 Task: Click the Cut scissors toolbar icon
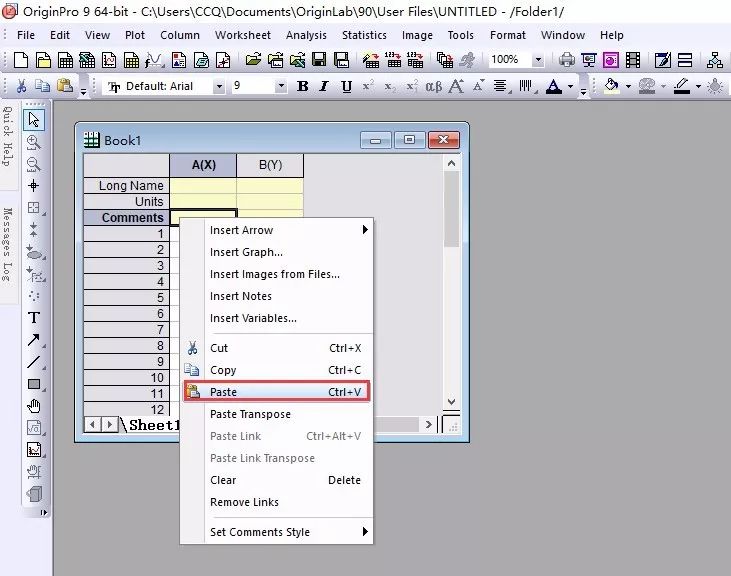[x=21, y=86]
